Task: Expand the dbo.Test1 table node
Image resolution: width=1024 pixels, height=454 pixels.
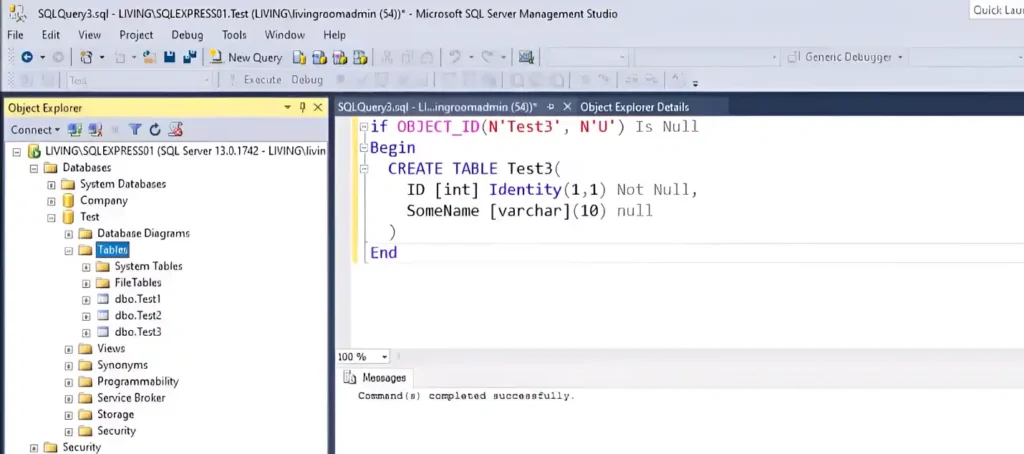Action: (x=86, y=300)
